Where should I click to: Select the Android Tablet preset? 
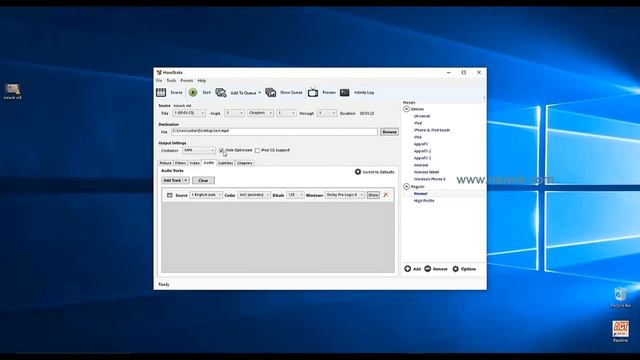coord(427,172)
